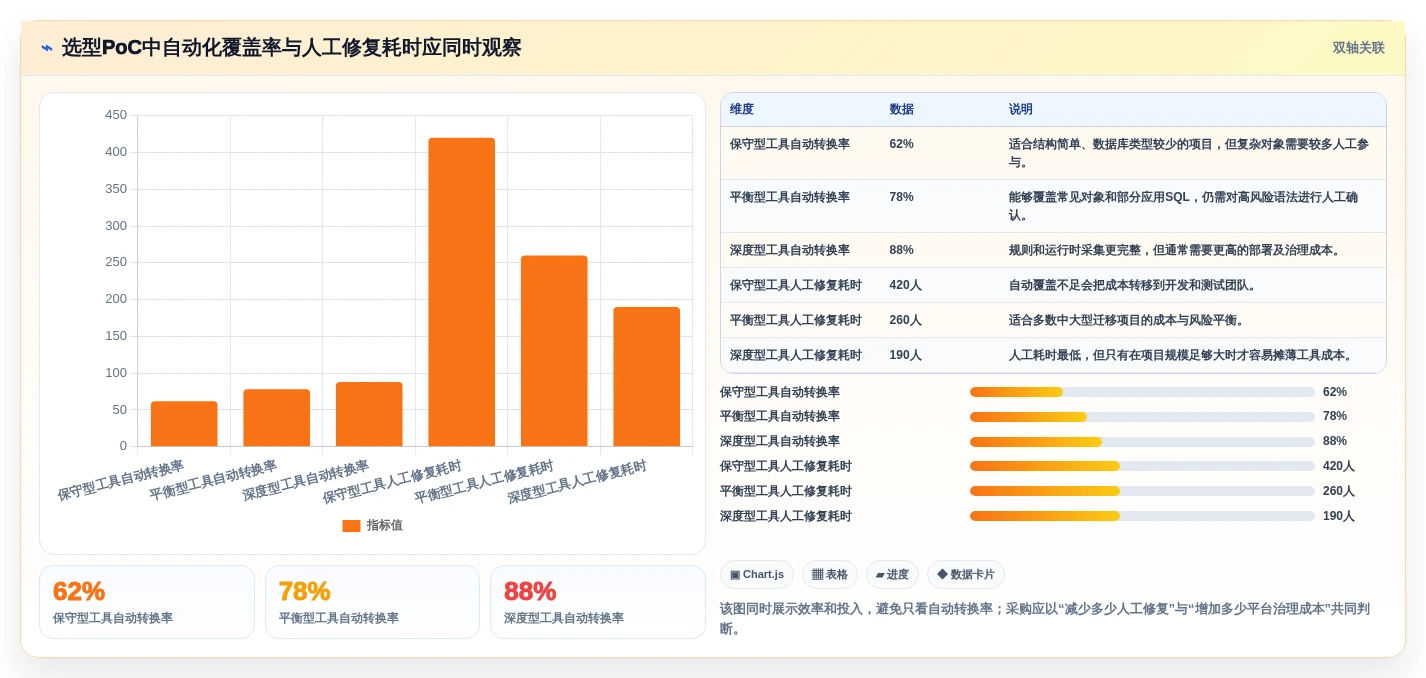The width and height of the screenshot is (1426, 678).
Task: Click the 260人 progress bar
Action: click(1142, 491)
